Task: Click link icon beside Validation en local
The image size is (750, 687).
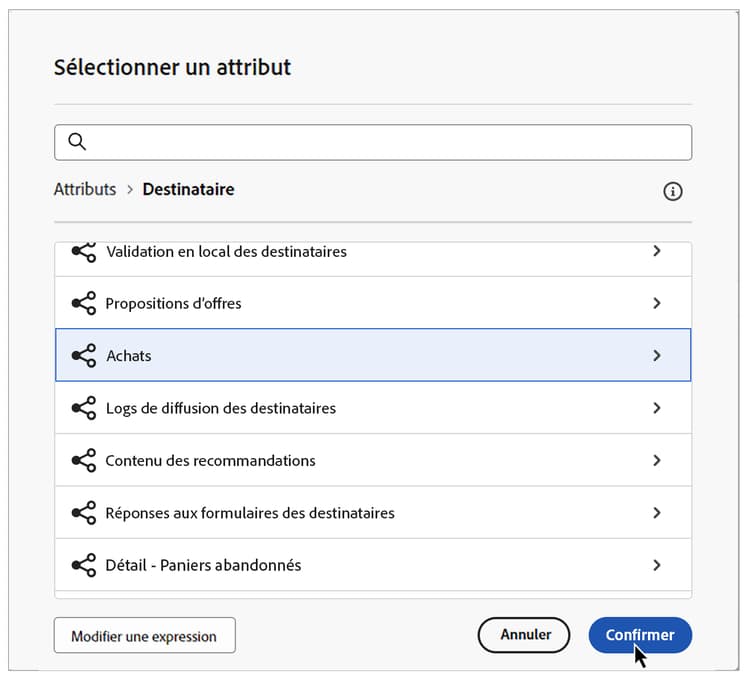Action: (x=84, y=252)
